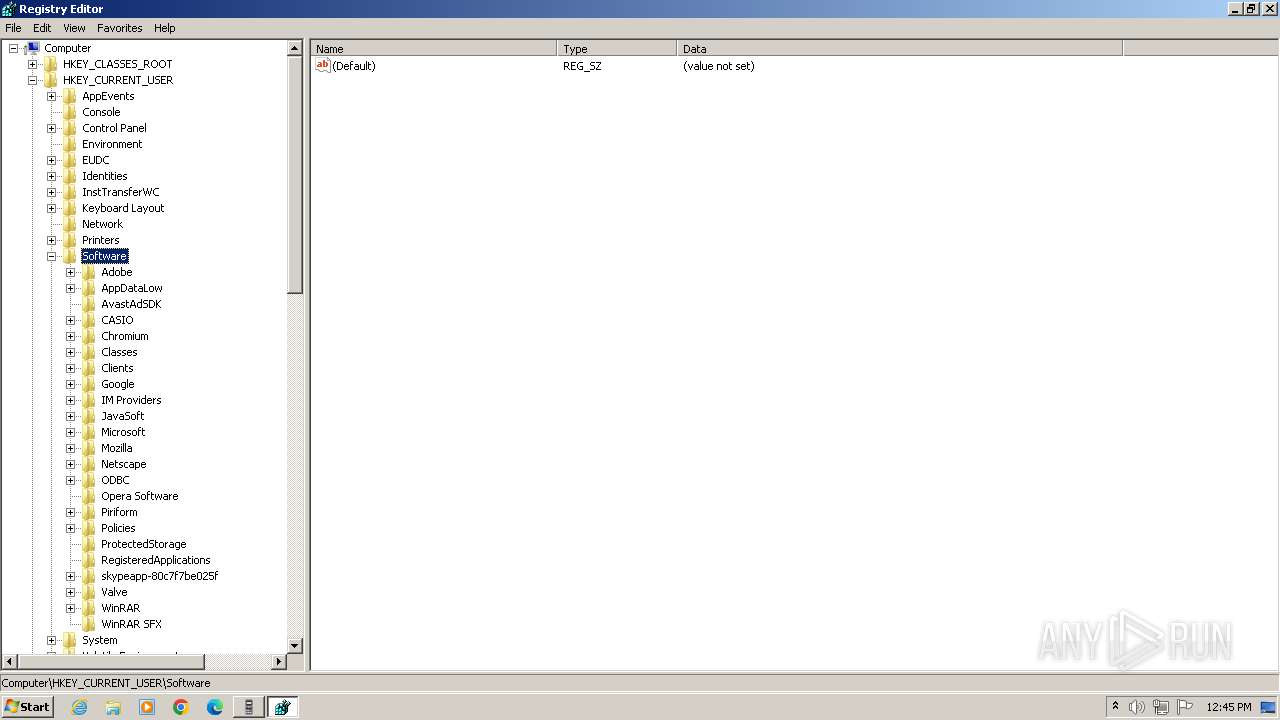Expand the Microsoft key
Screen dimensions: 1280x720
click(x=70, y=432)
